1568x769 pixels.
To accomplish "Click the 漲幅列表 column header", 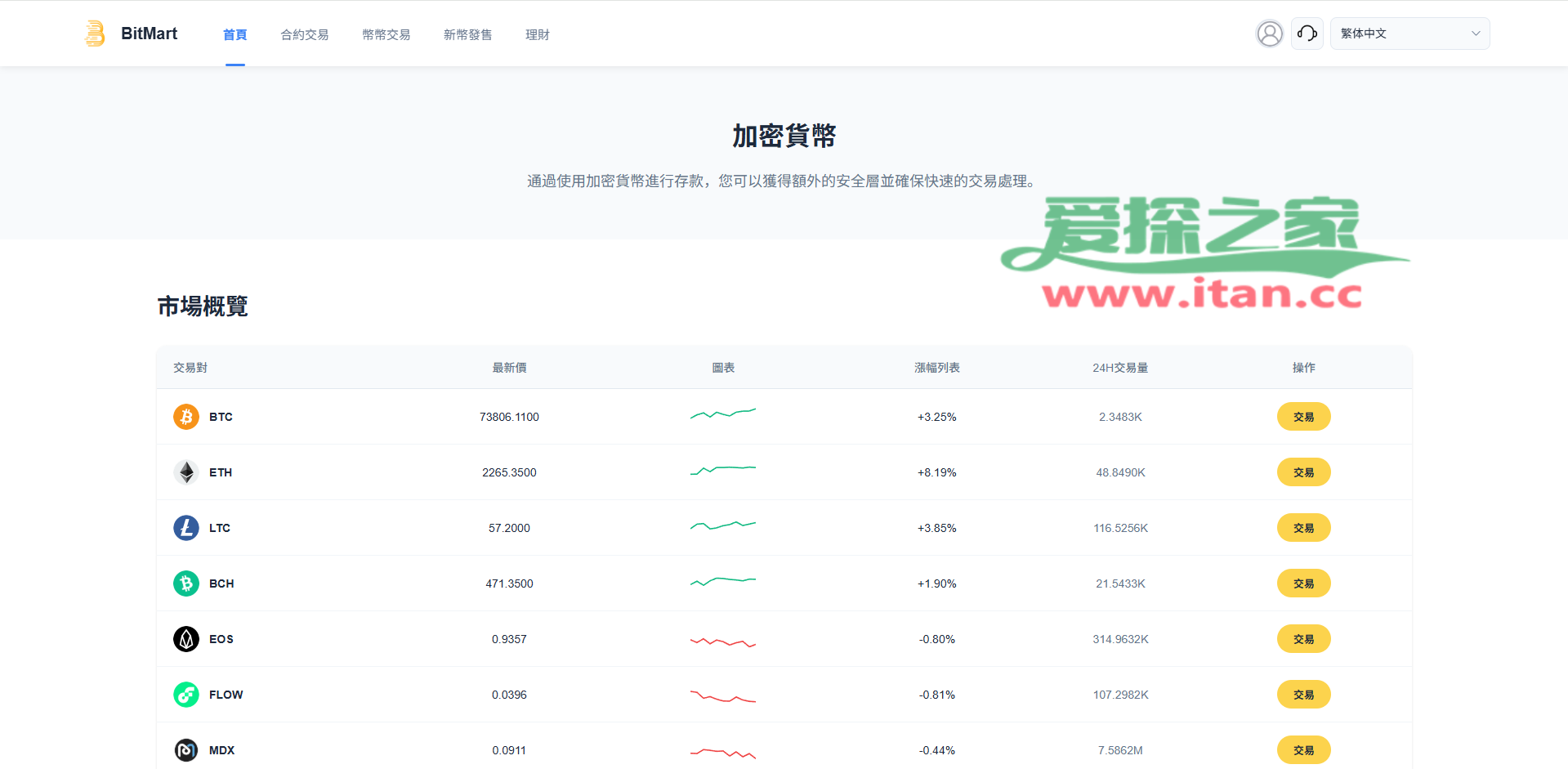I will click(936, 368).
